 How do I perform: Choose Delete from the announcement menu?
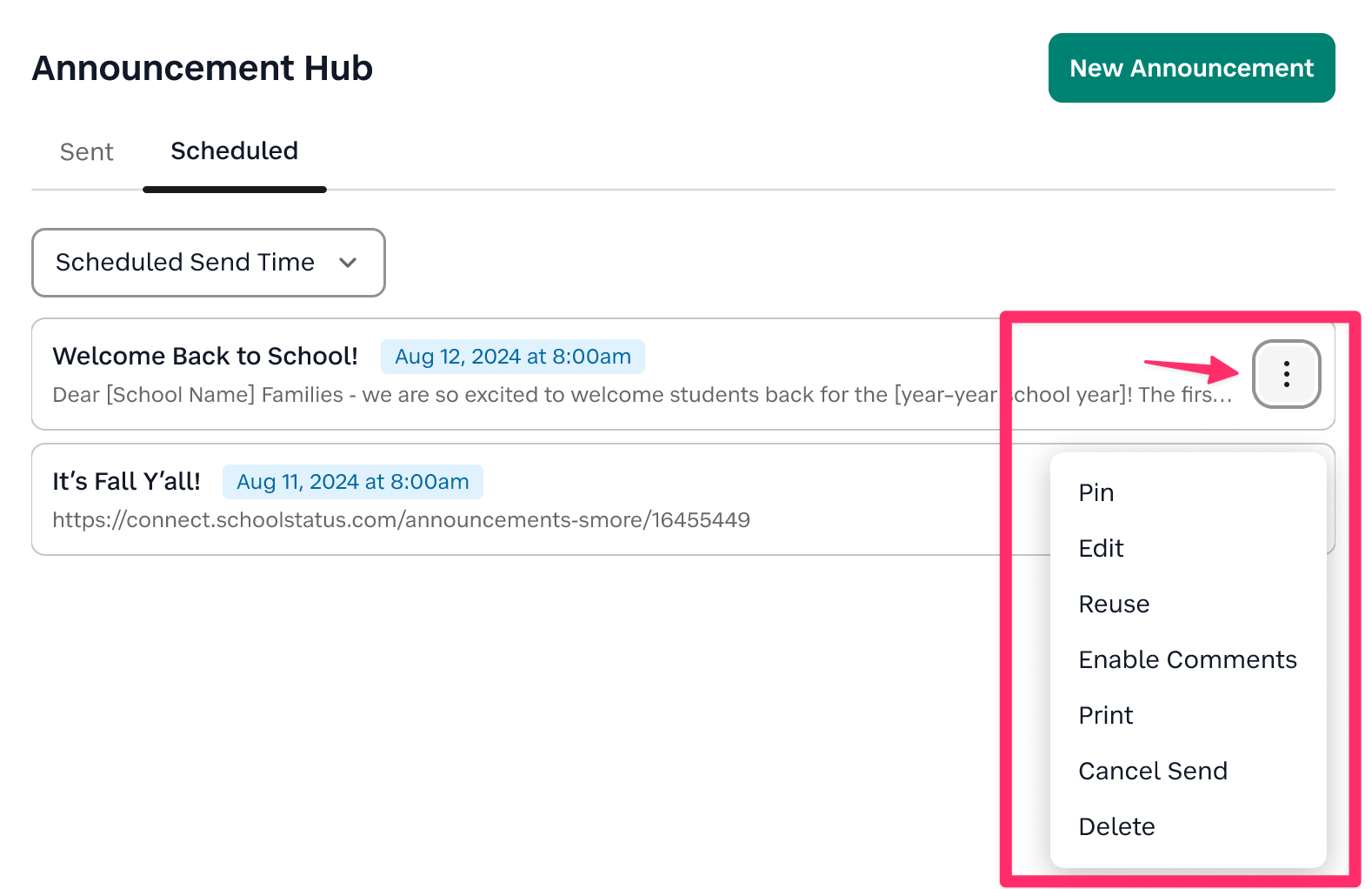[1116, 826]
